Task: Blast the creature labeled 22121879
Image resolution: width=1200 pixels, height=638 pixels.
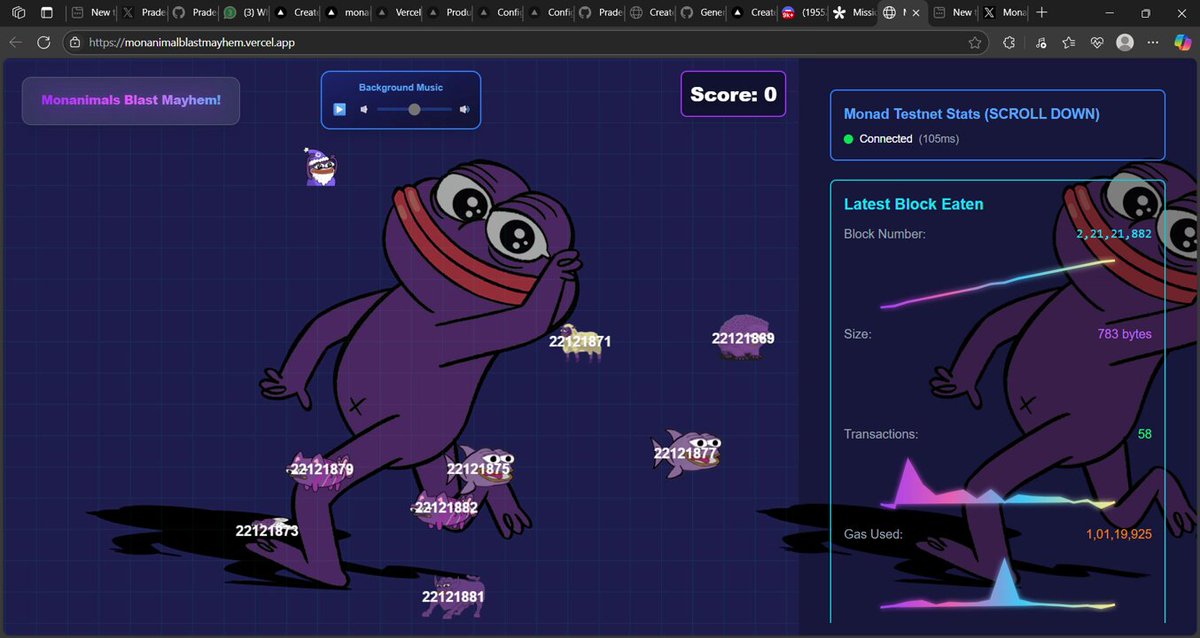Action: (x=320, y=469)
